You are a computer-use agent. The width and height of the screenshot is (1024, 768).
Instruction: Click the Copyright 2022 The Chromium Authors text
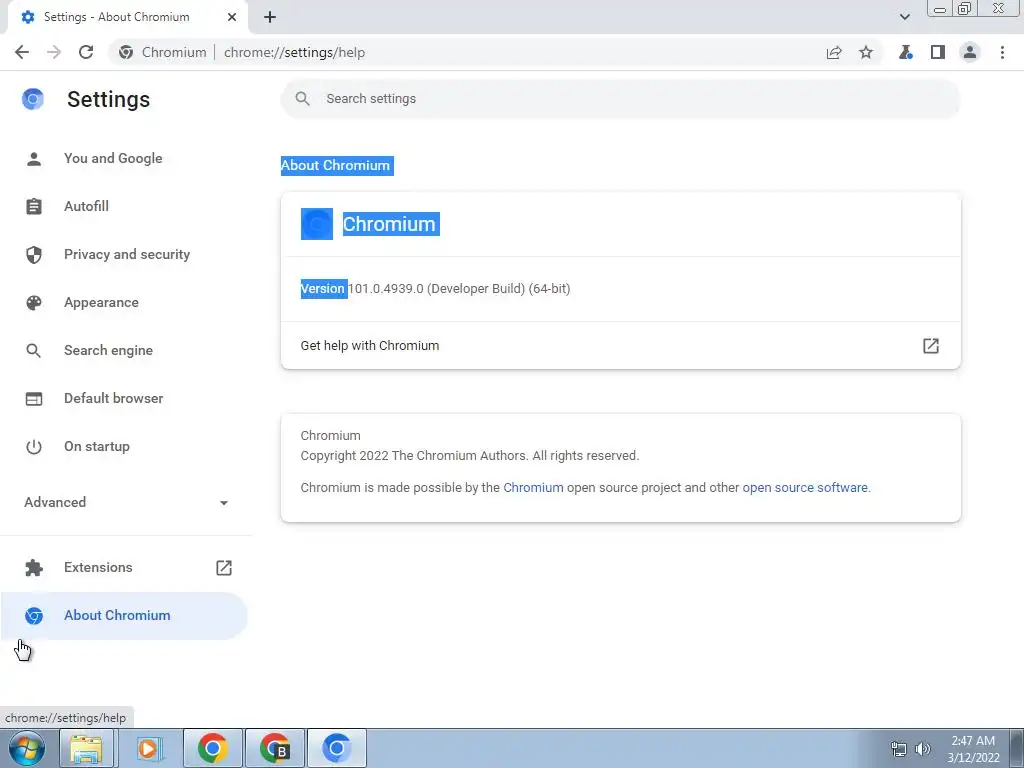[x=470, y=456]
